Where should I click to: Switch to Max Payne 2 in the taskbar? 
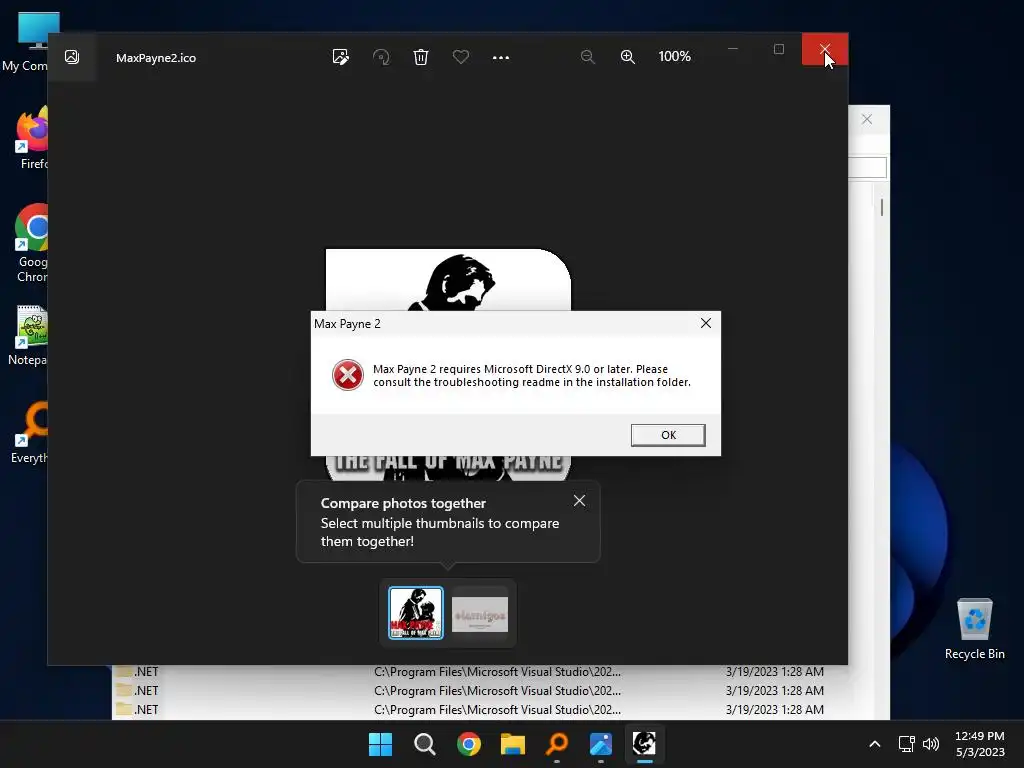[x=645, y=744]
